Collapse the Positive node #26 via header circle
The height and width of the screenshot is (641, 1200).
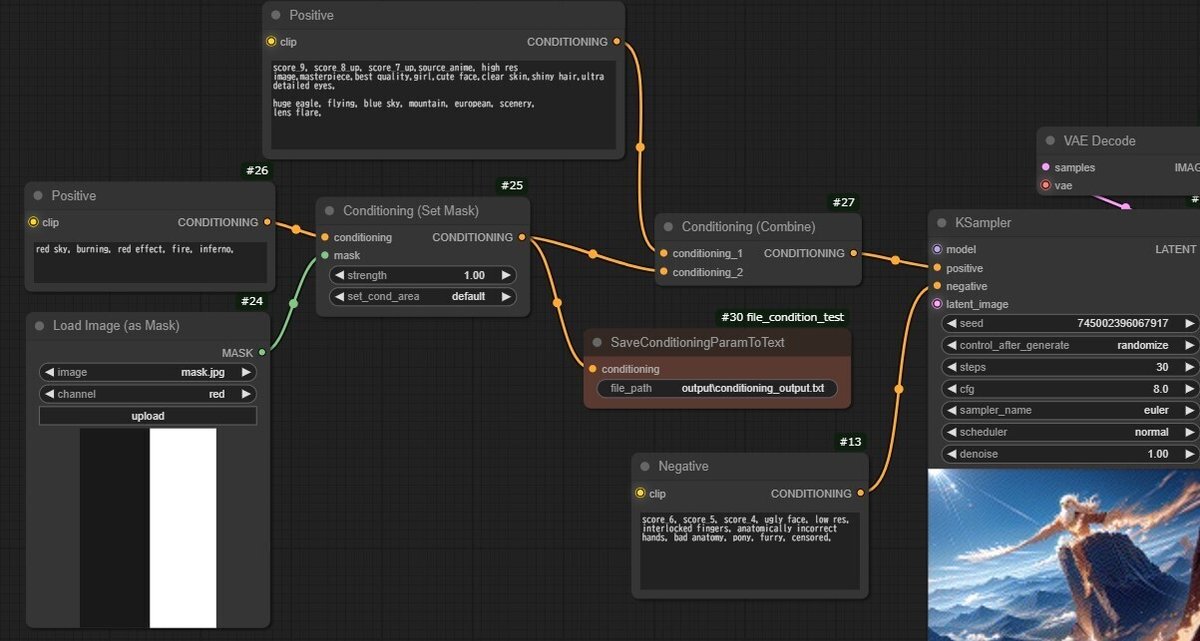click(37, 195)
